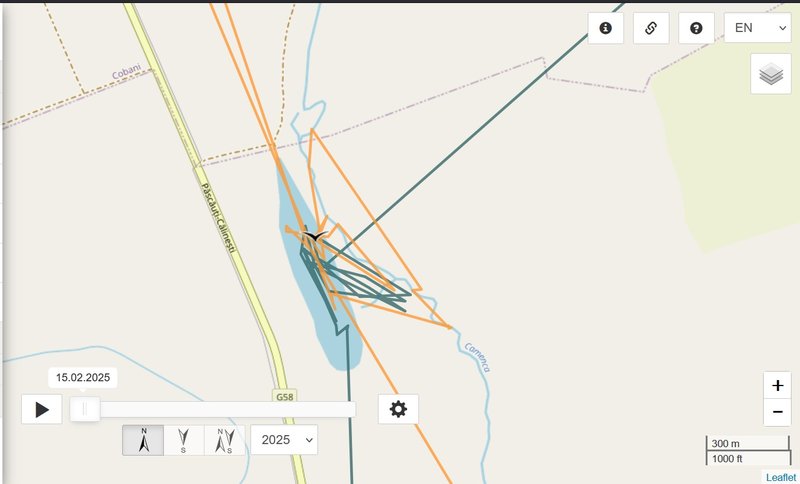This screenshot has height=484, width=800.
Task: Open the gear settings button
Action: [x=398, y=409]
